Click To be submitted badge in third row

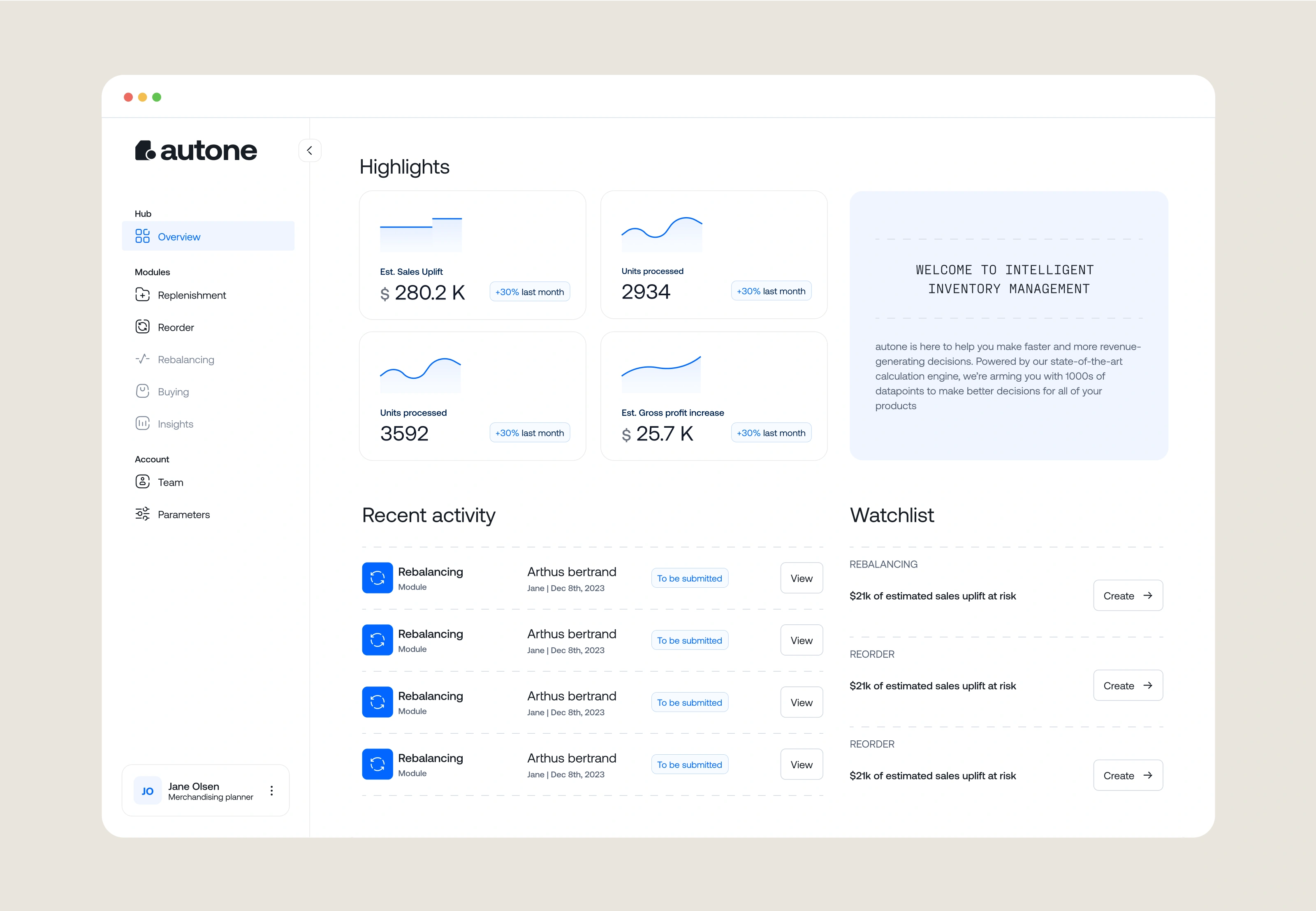[x=689, y=702]
